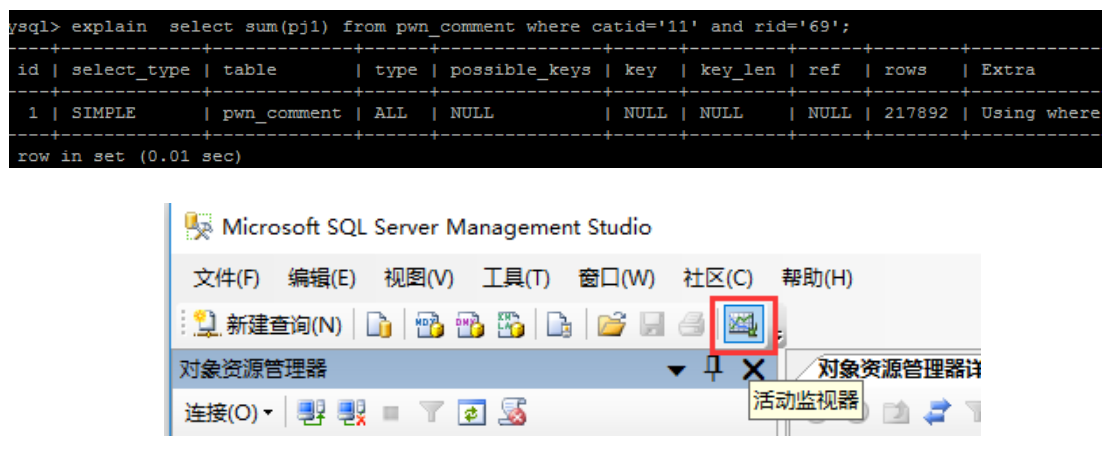Click the Save disk icon in toolbar
The height and width of the screenshot is (451, 1102).
651,325
